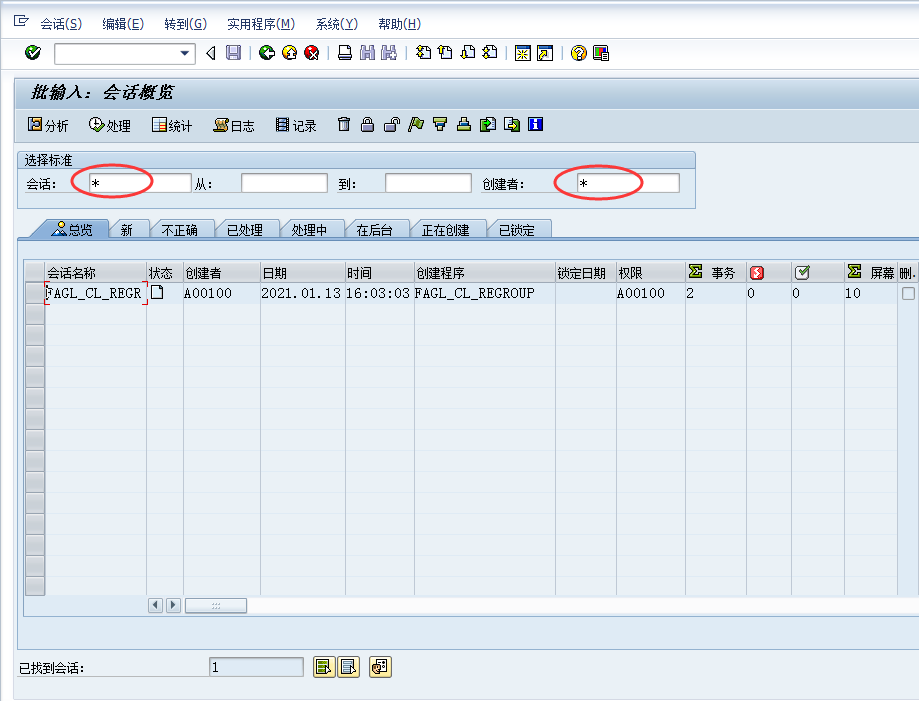Tick the delete checkbox for FAGL_CL_REGR row
Screen dimensions: 919x701
(908, 293)
